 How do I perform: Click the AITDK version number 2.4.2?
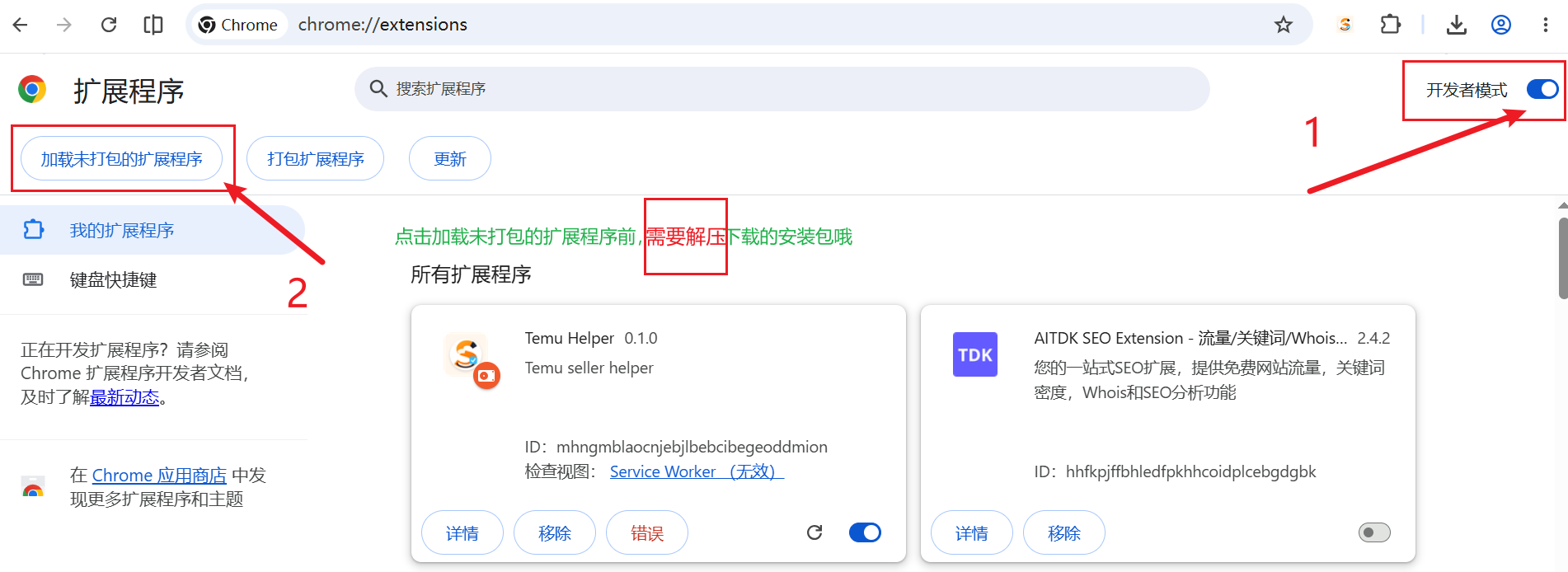click(x=1373, y=338)
